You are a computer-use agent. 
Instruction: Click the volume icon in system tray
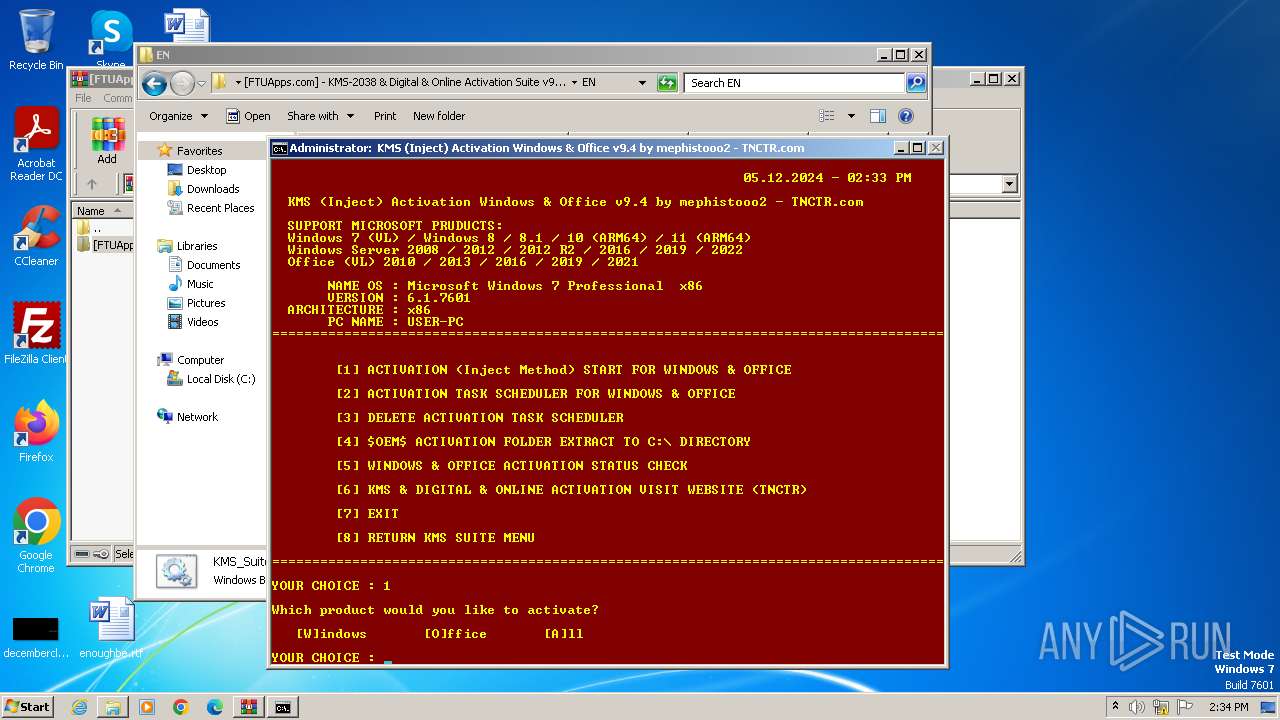coord(1138,707)
